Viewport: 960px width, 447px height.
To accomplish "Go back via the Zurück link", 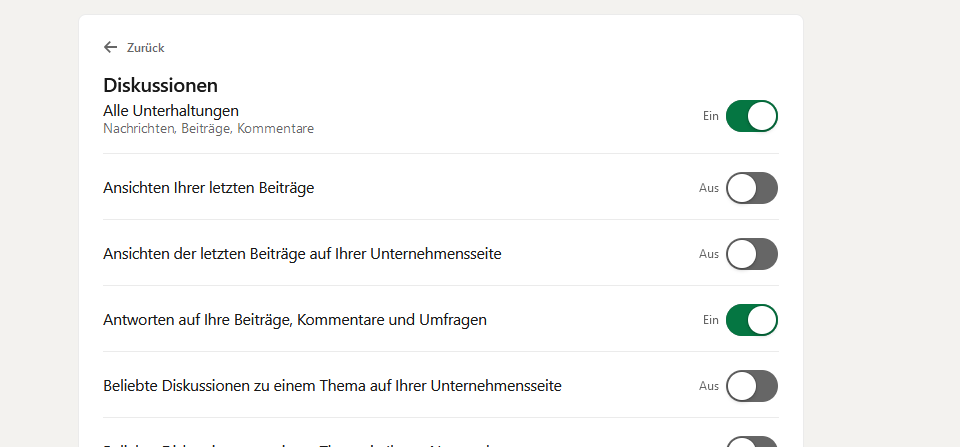I will coord(145,48).
